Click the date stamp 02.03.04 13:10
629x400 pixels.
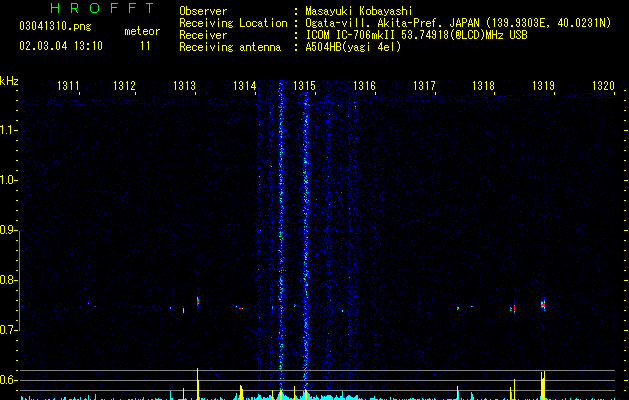click(x=61, y=46)
